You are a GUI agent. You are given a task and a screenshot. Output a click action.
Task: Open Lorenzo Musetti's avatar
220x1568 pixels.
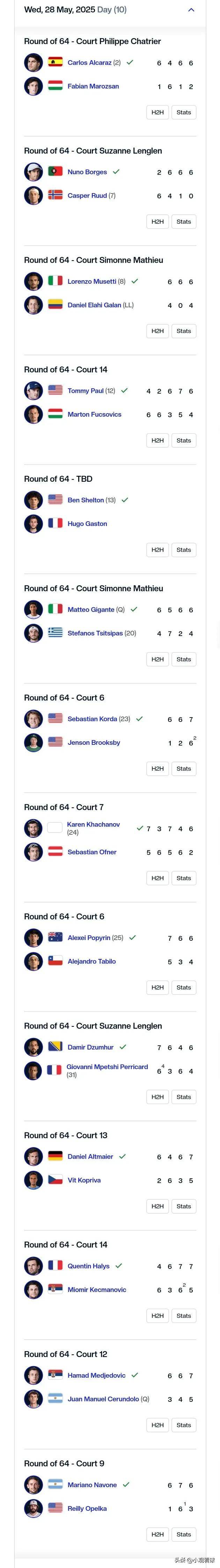(x=34, y=281)
